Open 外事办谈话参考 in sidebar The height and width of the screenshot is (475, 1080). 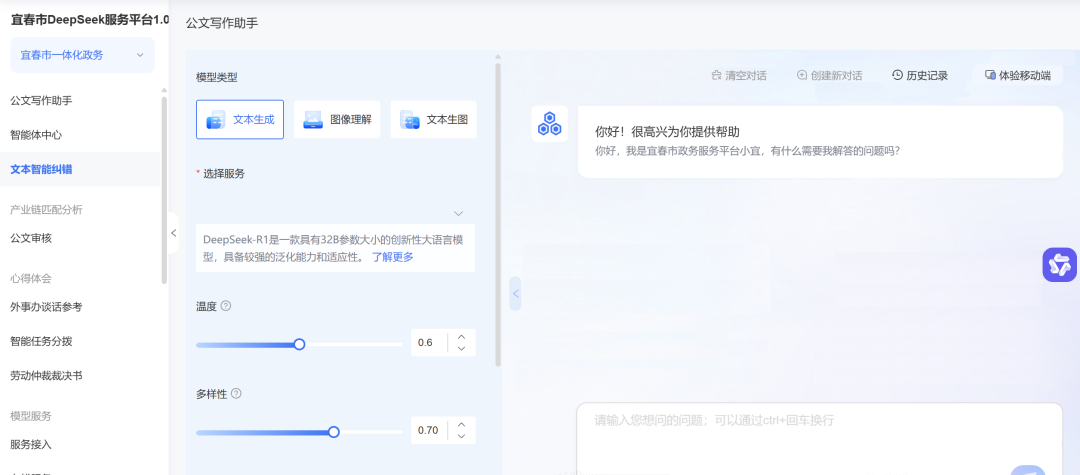pyautogui.click(x=46, y=307)
